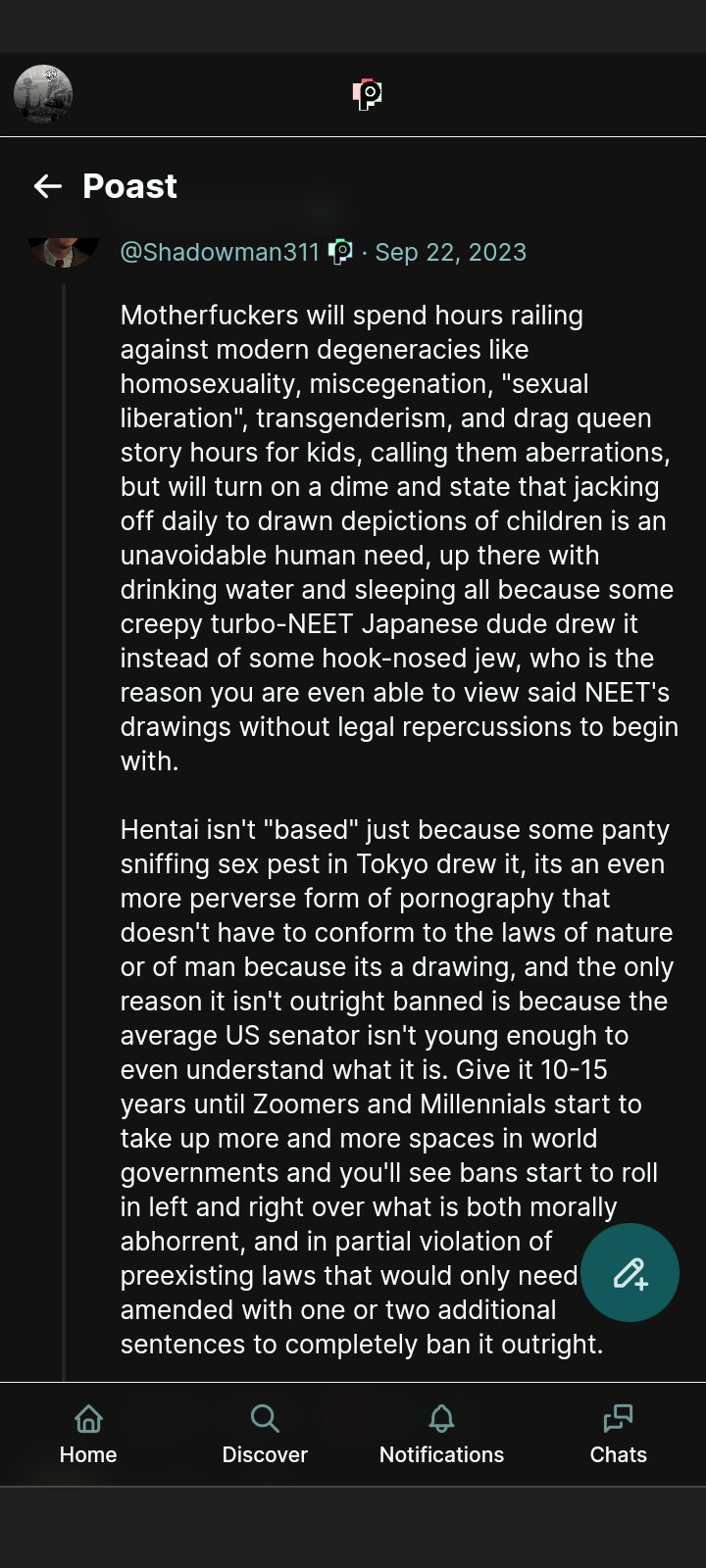Select the Home house icon
This screenshot has width=706, height=1568.
pos(88,1418)
